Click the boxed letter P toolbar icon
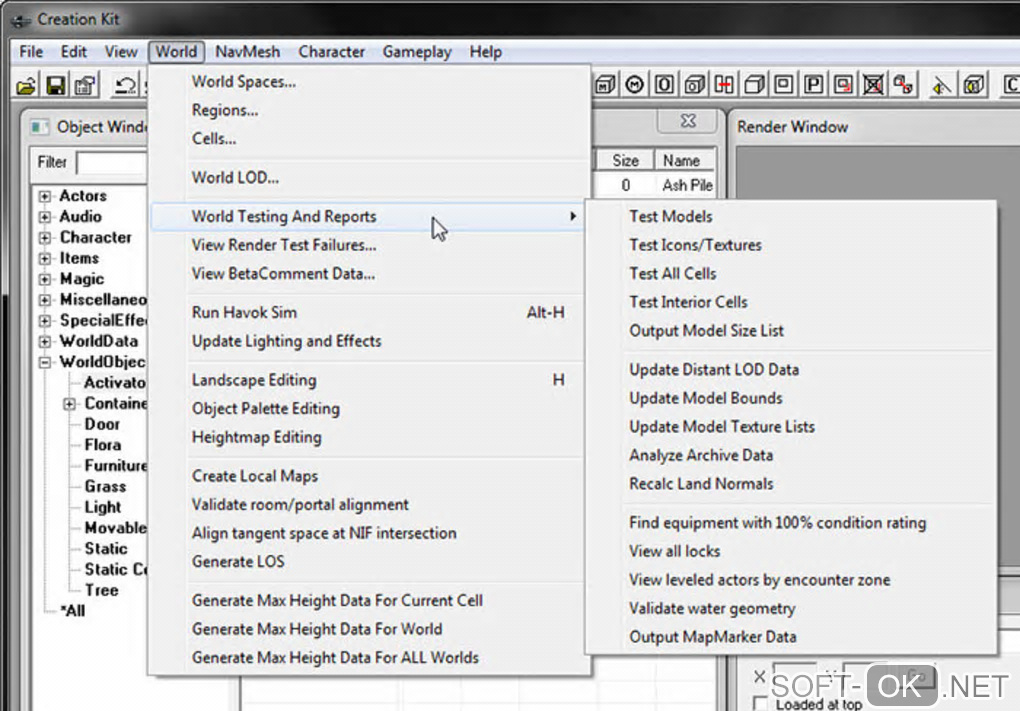 [814, 85]
